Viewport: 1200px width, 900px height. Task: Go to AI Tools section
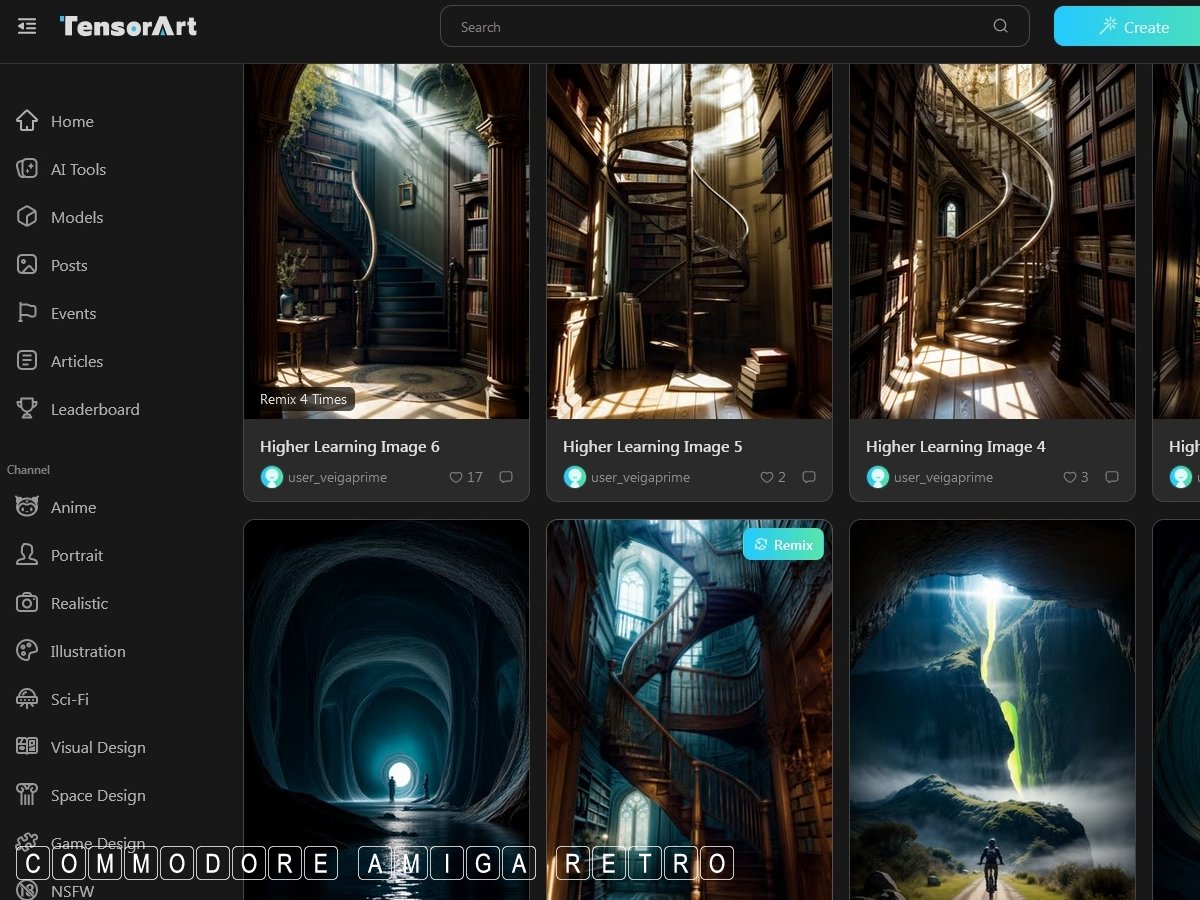click(x=78, y=170)
